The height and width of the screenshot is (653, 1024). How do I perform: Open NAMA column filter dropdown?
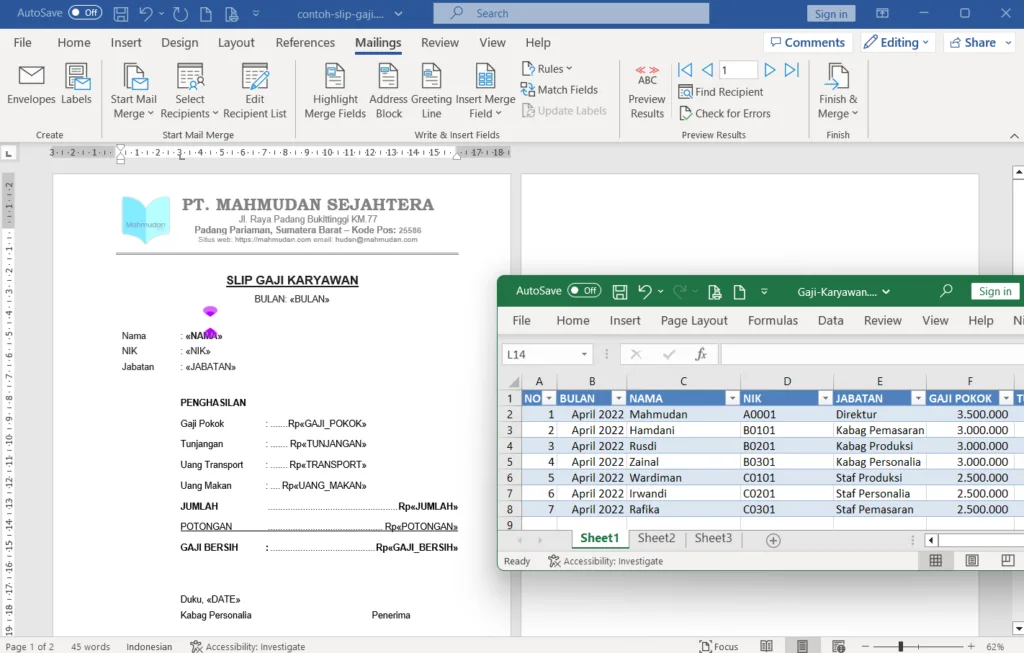tap(732, 398)
